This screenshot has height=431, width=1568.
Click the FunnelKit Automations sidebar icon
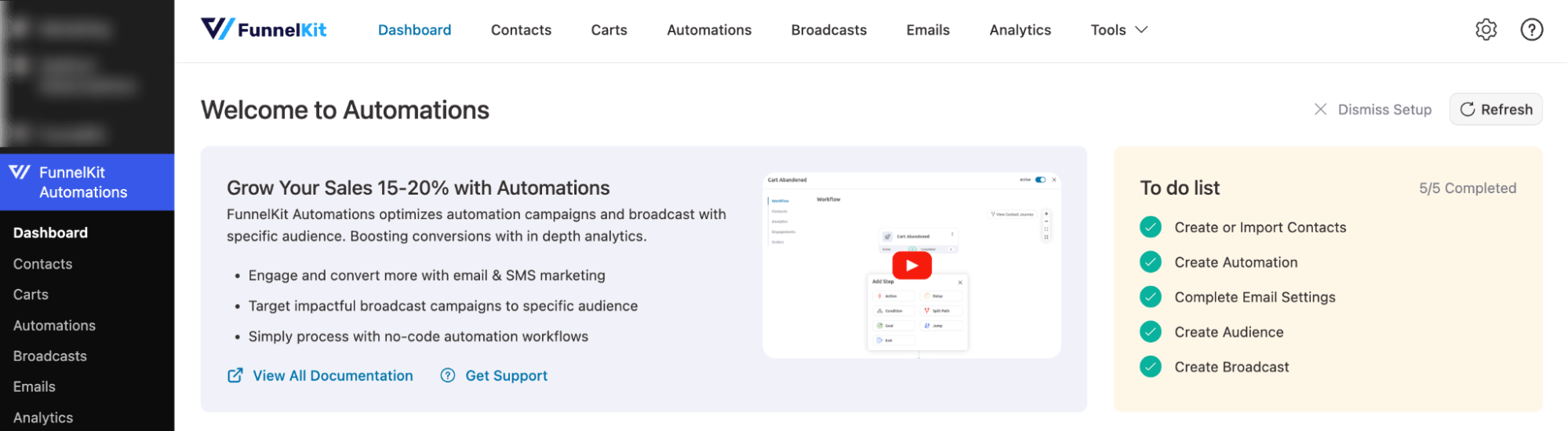pos(20,172)
